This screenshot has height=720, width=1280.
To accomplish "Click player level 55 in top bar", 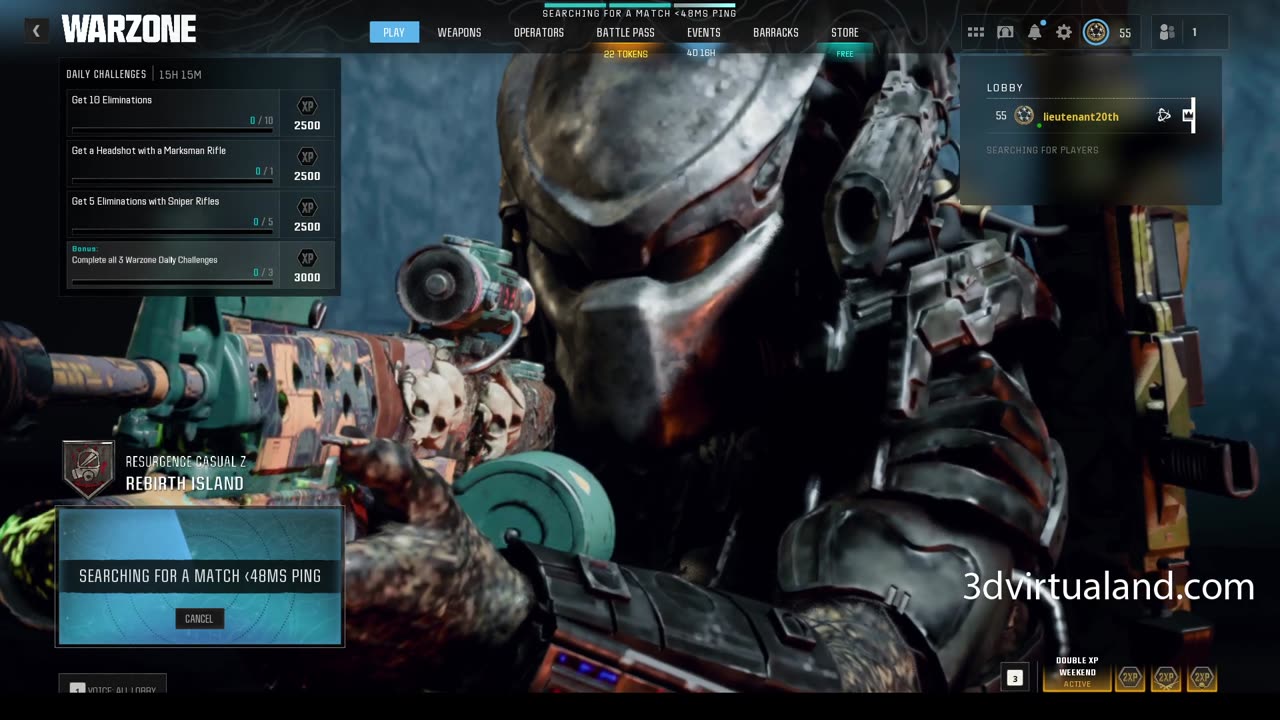I will [1125, 33].
